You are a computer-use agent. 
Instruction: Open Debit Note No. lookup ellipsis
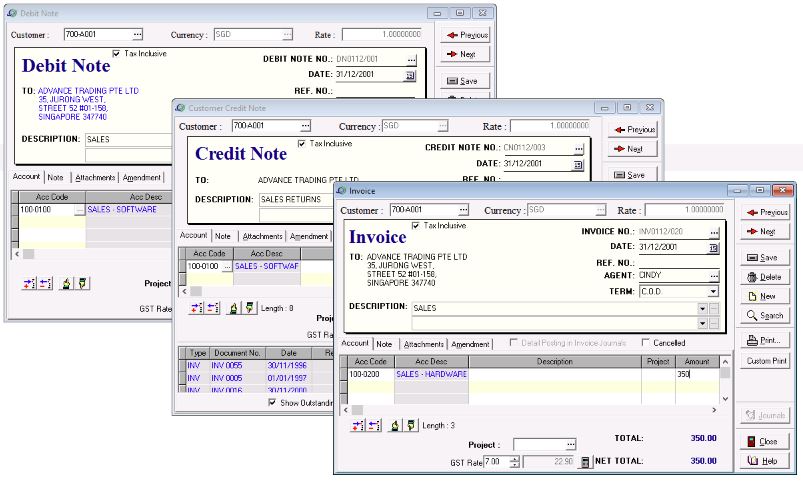411,60
